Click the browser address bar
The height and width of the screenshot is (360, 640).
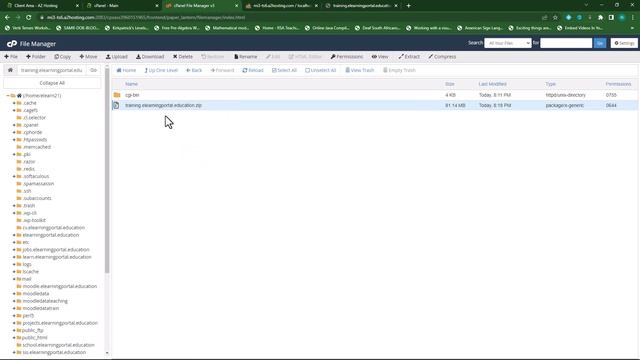coord(286,18)
